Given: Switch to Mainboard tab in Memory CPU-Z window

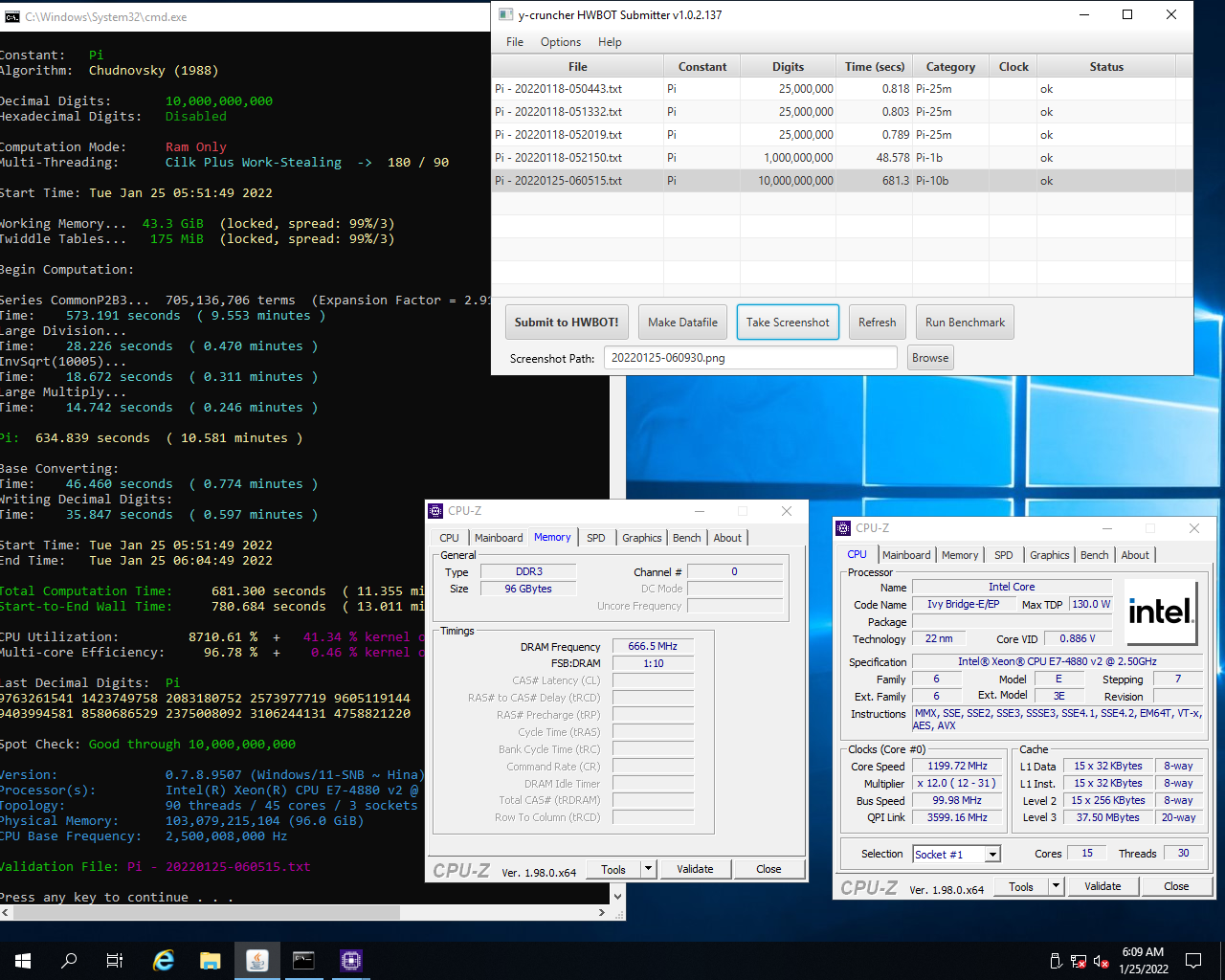Looking at the screenshot, I should click(x=499, y=538).
